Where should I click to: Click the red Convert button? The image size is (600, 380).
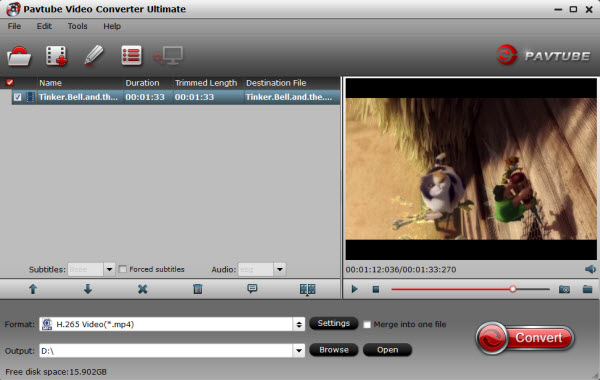525,338
